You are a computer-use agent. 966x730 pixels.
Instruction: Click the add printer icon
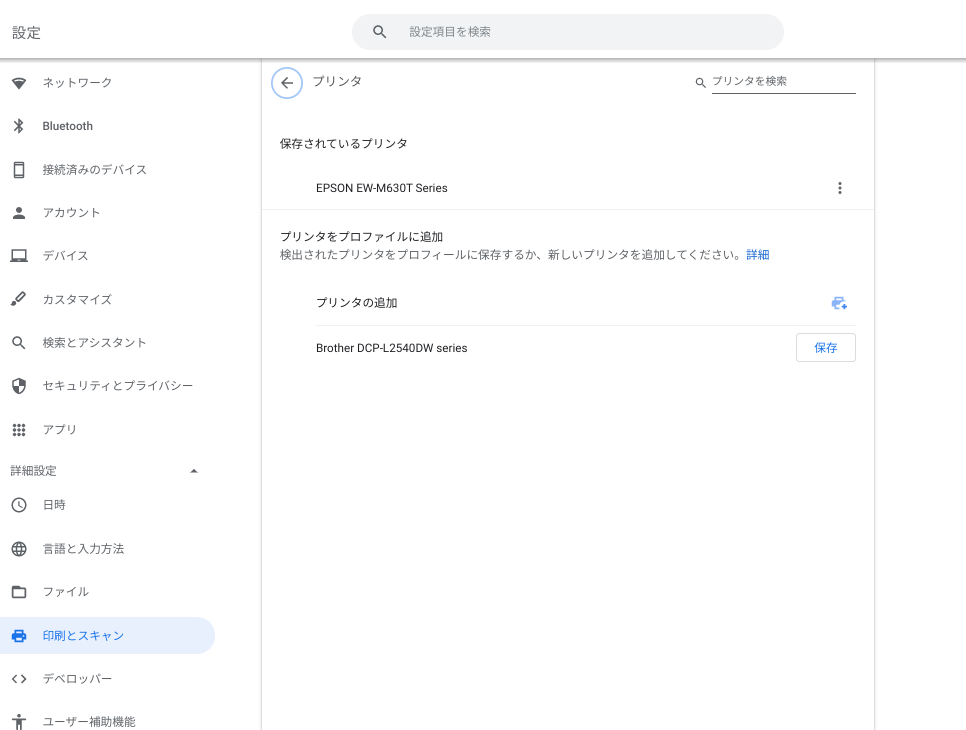(838, 303)
